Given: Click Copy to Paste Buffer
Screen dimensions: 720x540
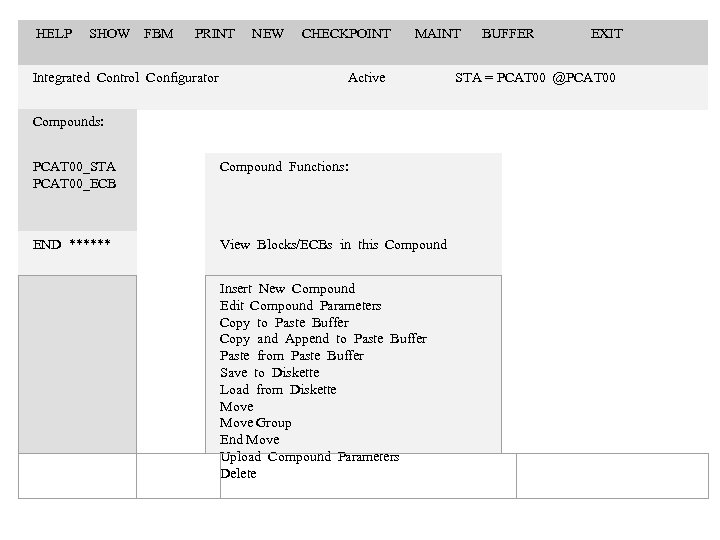Looking at the screenshot, I should pos(284,323).
